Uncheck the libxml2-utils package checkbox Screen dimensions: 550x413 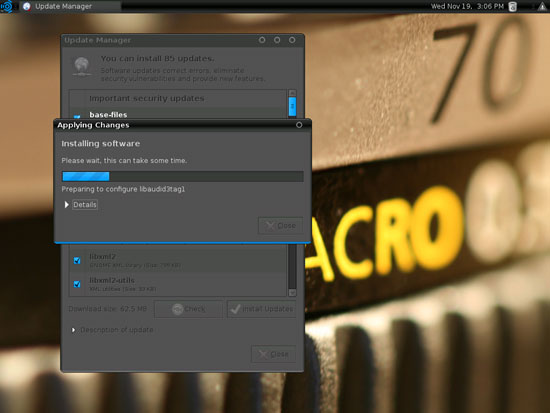click(77, 284)
